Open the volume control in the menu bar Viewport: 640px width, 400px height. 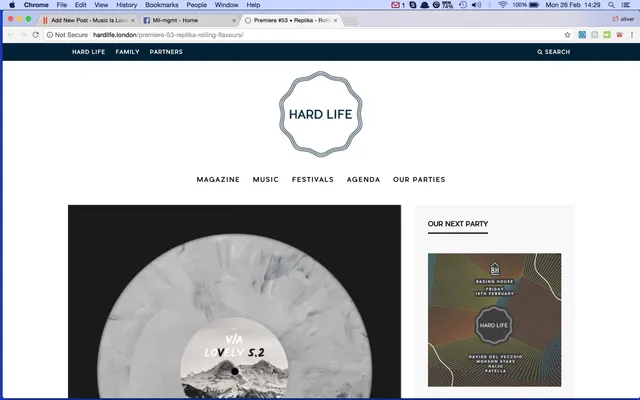point(476,5)
